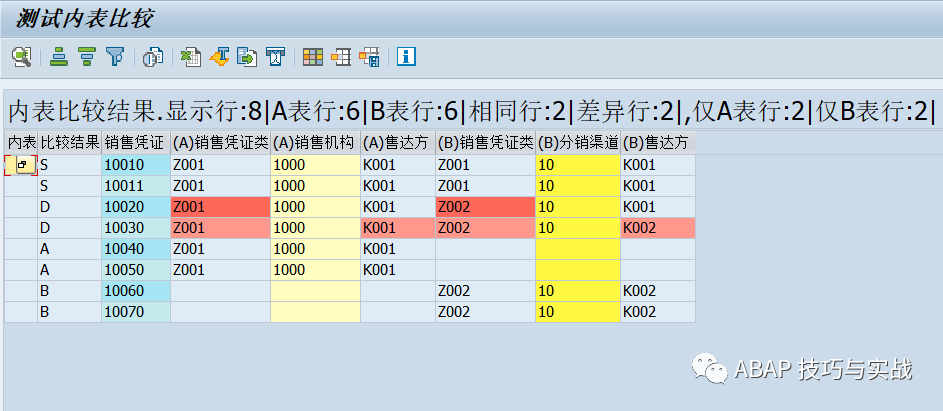The height and width of the screenshot is (411, 943).
Task: Click the (A) 1000 cell in row 10050
Action: pyautogui.click(x=315, y=270)
